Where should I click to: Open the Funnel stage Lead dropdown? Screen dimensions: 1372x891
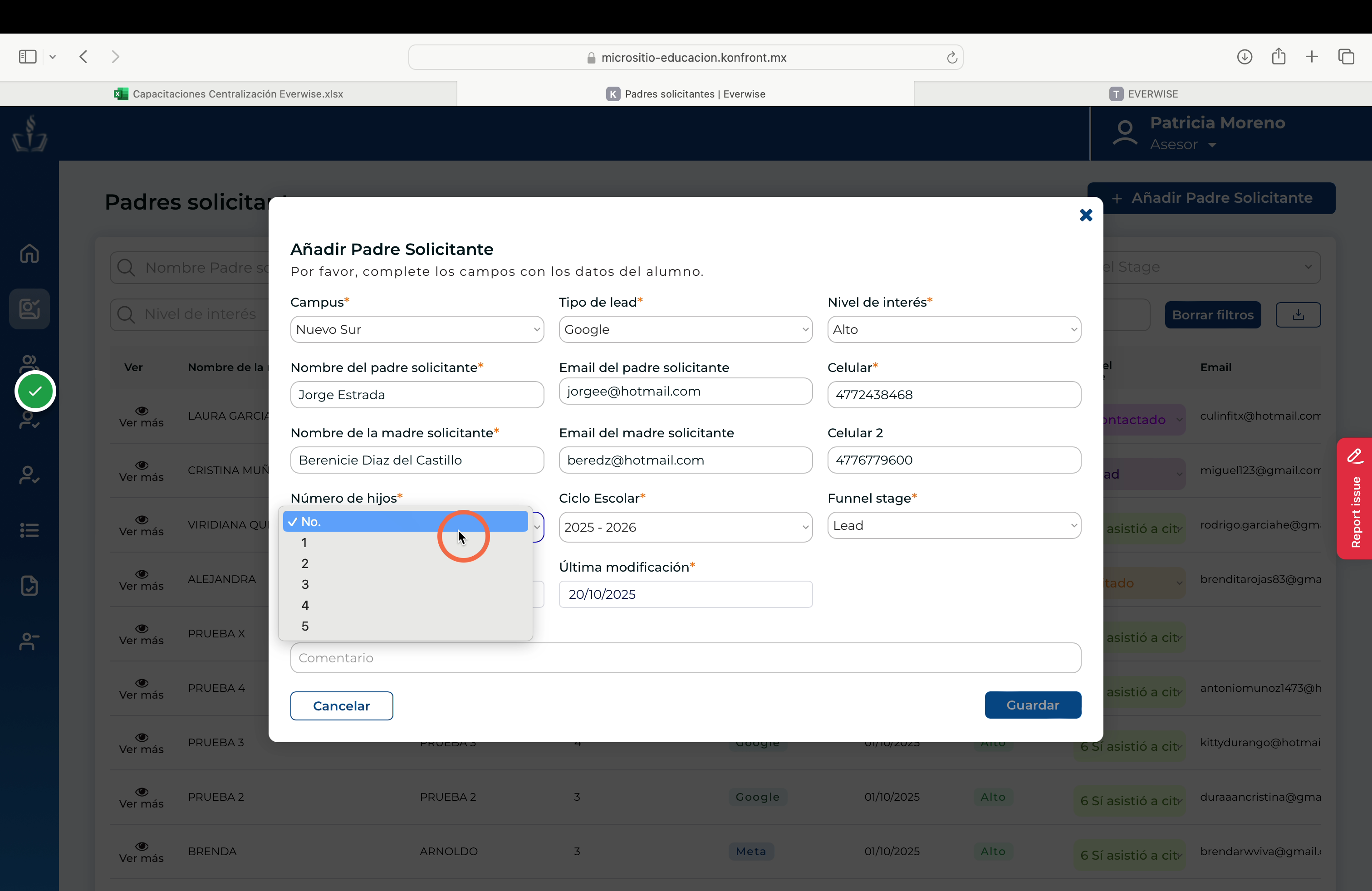pyautogui.click(x=954, y=525)
